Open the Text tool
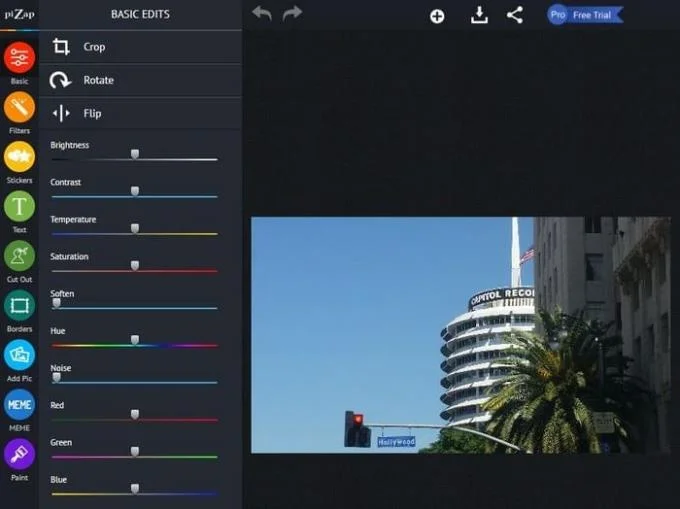 pos(19,206)
